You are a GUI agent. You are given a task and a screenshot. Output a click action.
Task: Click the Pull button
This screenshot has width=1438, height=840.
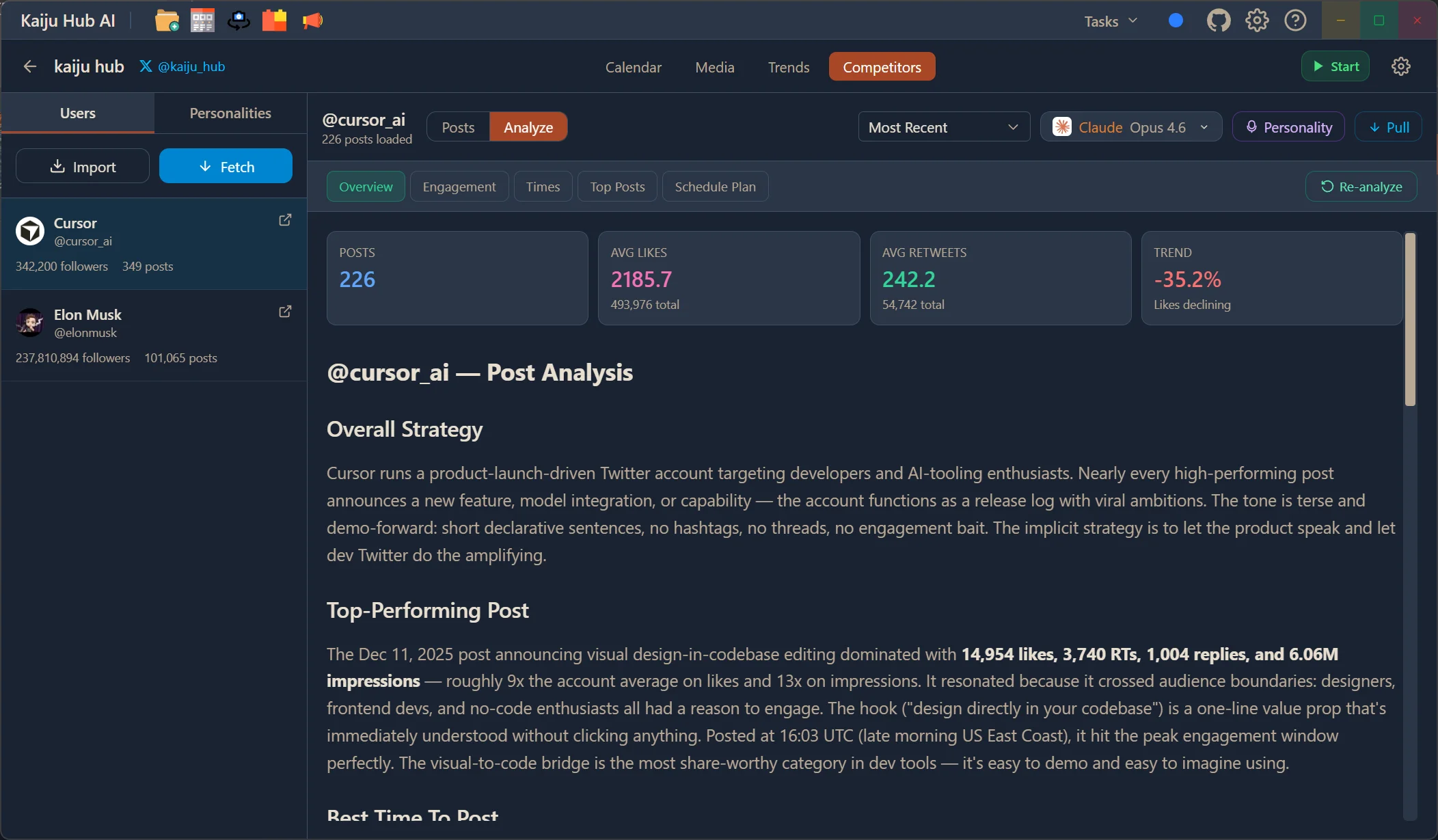1388,127
